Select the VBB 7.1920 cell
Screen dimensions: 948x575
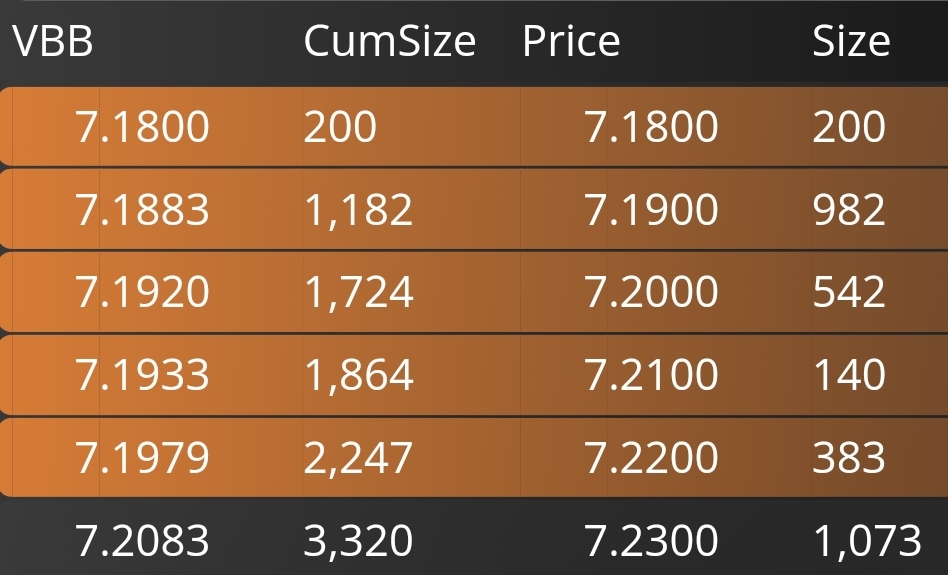coord(142,291)
